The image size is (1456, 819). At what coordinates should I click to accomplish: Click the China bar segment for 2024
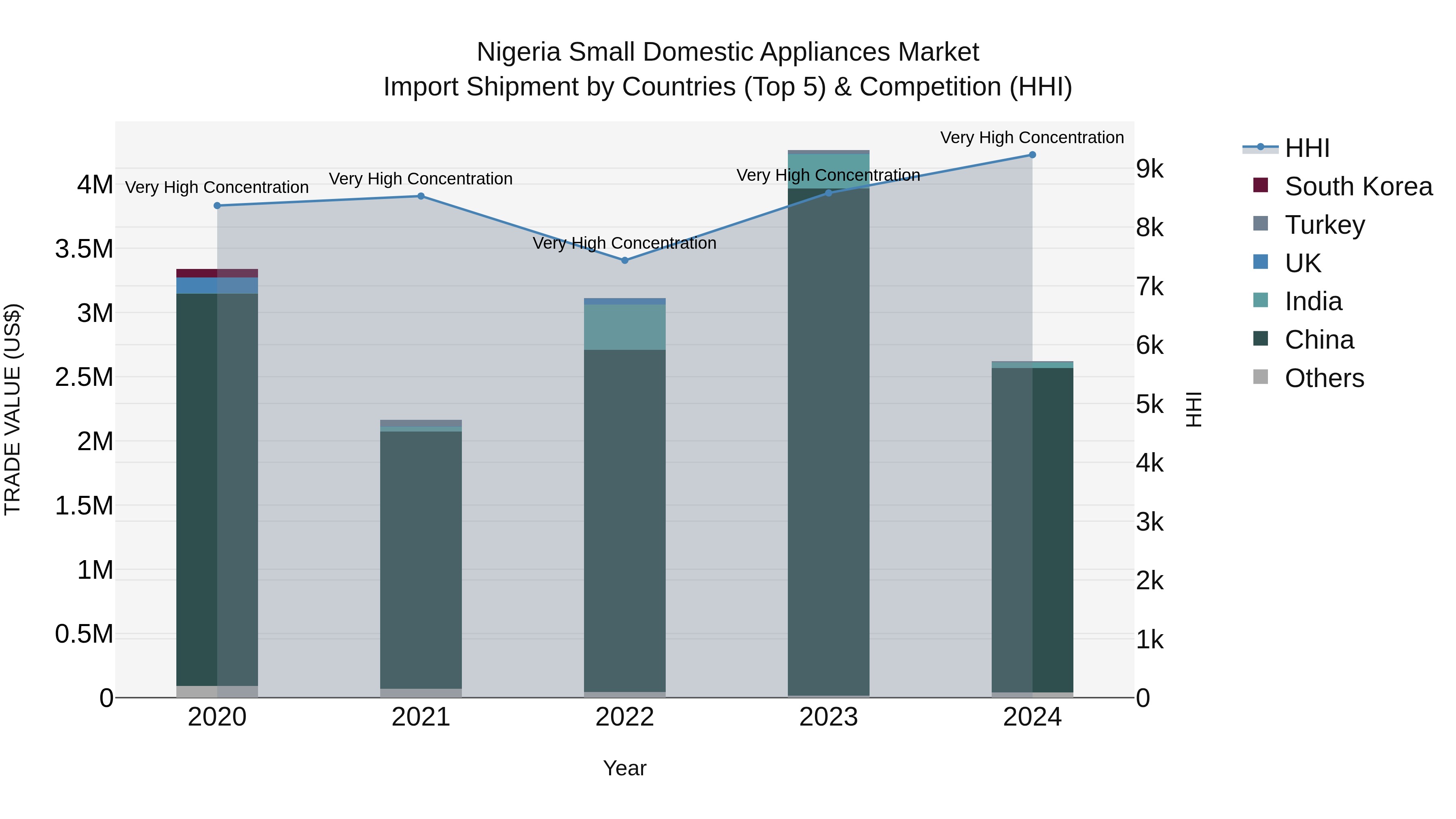coord(1032,530)
